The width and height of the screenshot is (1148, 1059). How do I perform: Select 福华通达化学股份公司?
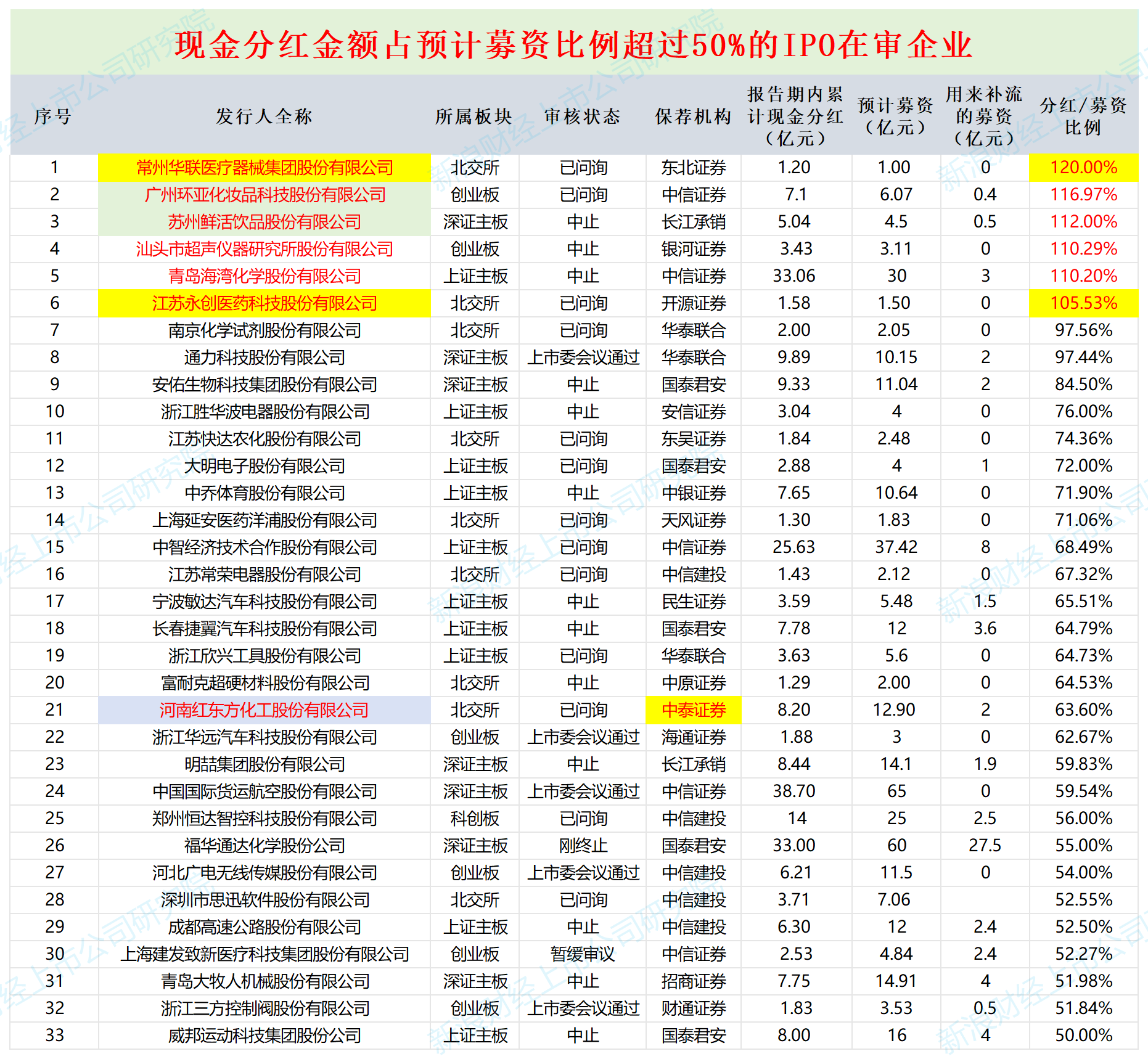(264, 846)
